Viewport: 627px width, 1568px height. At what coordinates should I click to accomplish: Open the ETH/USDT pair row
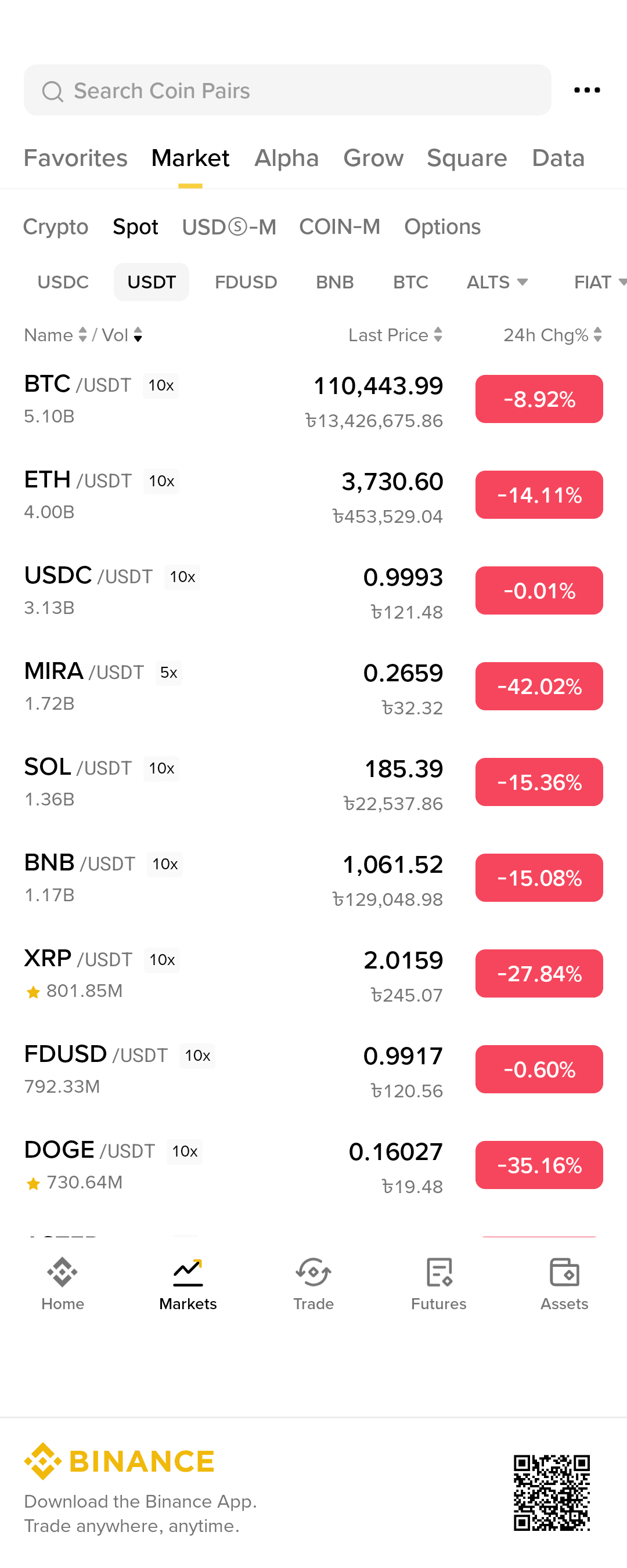point(231,496)
